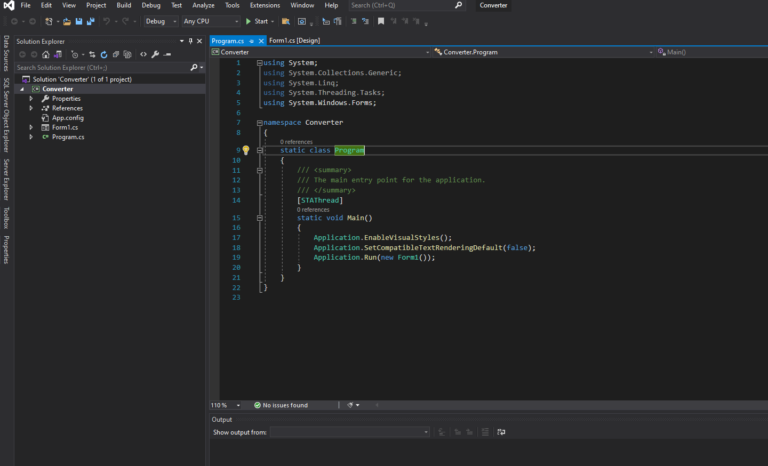This screenshot has width=768, height=466.
Task: Click the Navigate Backward toolbar icon
Action: 14,22
